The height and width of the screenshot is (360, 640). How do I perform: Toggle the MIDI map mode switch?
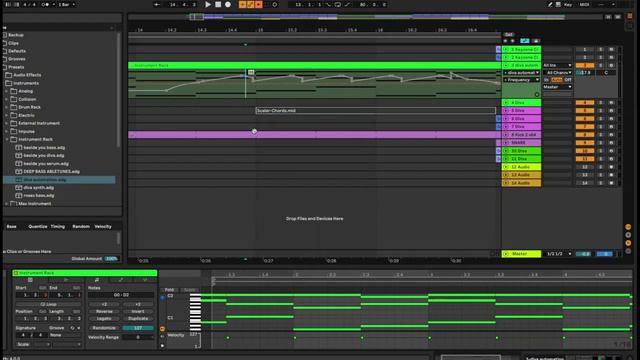pos(584,4)
